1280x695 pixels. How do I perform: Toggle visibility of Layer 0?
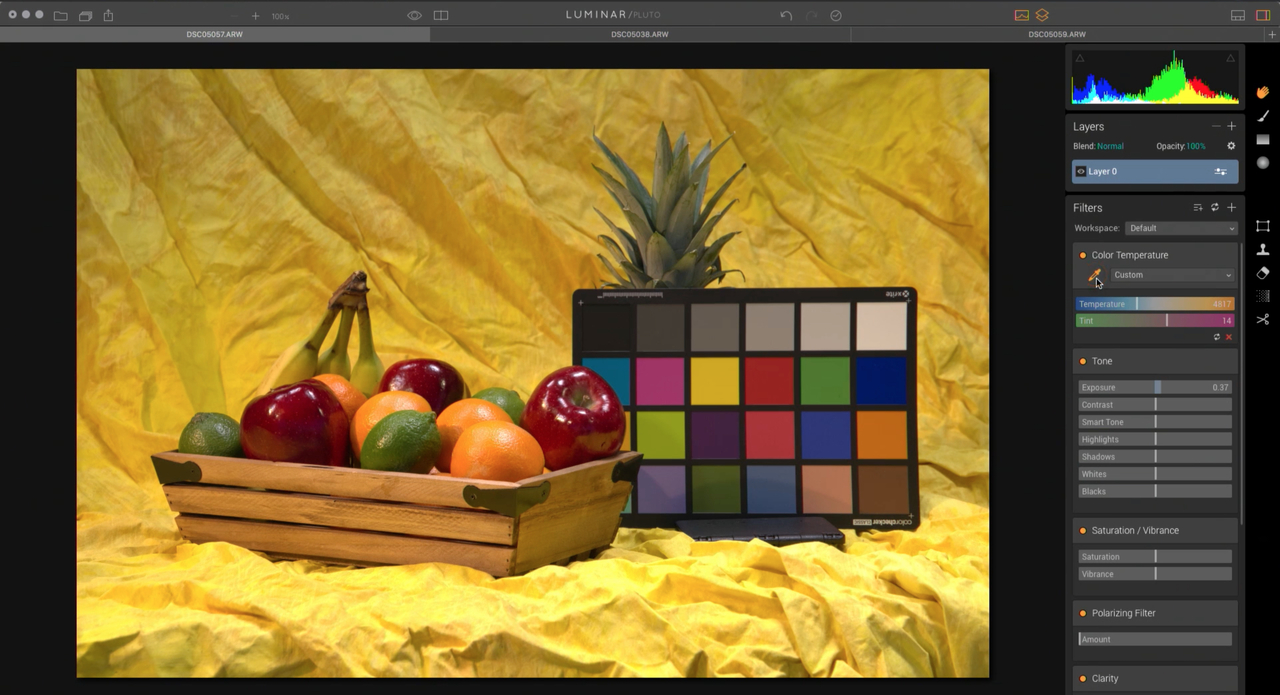[1080, 171]
